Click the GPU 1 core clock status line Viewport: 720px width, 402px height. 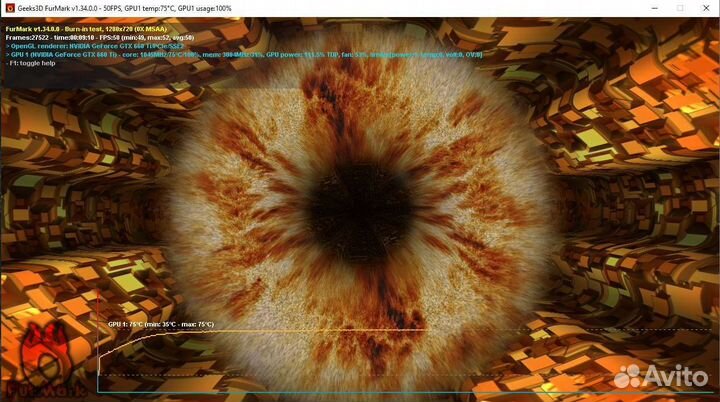(244, 55)
